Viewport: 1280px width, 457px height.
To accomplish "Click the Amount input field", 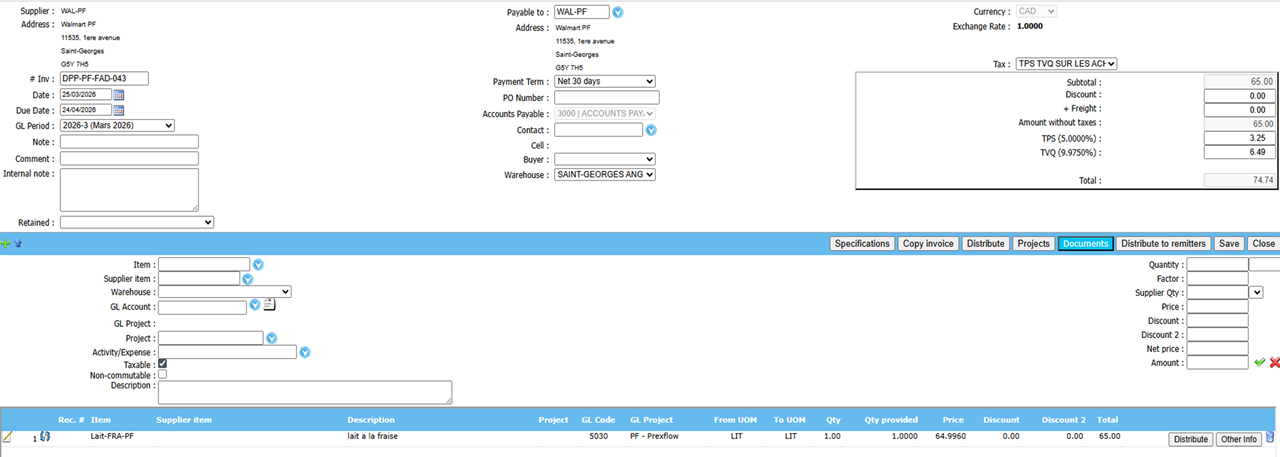I will [x=1217, y=363].
